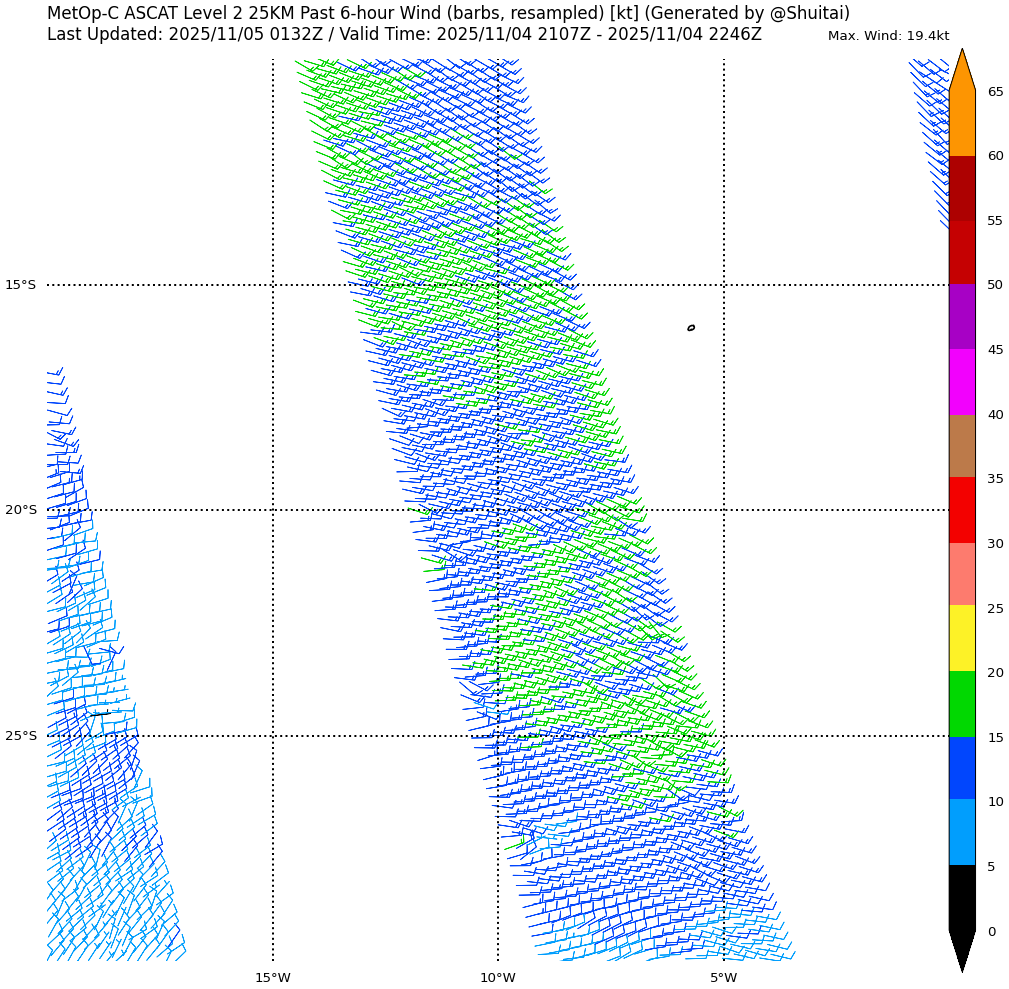Click the green 15-20 kt colorbar segment
The height and width of the screenshot is (989, 1009).
961,704
